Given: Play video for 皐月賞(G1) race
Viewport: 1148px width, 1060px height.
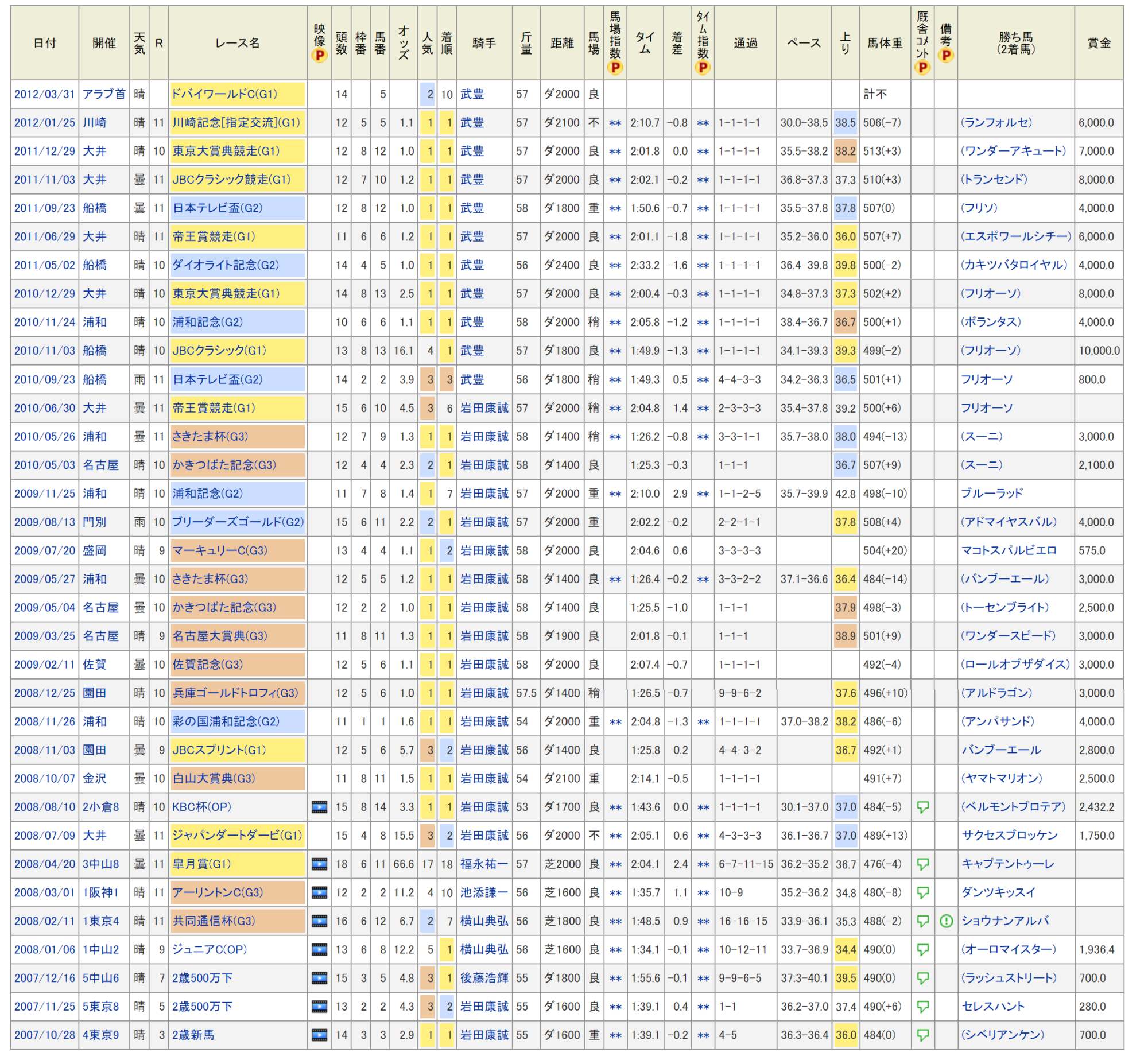Looking at the screenshot, I should [x=319, y=864].
